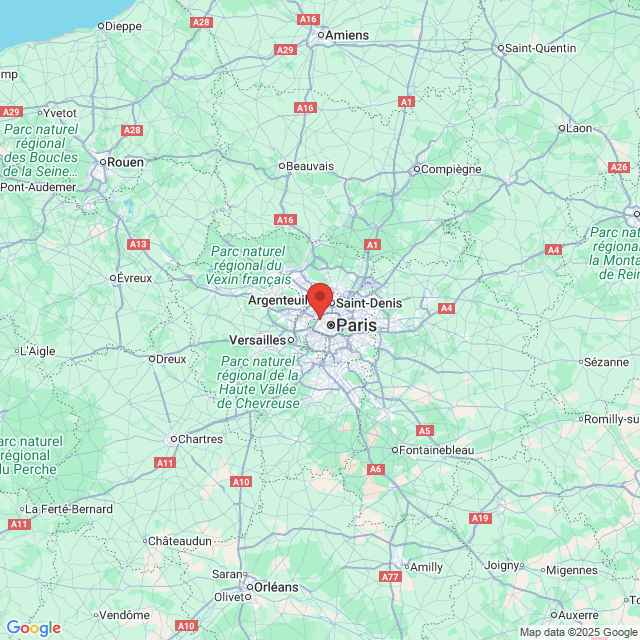Click the A6 highway shield
The image size is (640, 640).
376,469
